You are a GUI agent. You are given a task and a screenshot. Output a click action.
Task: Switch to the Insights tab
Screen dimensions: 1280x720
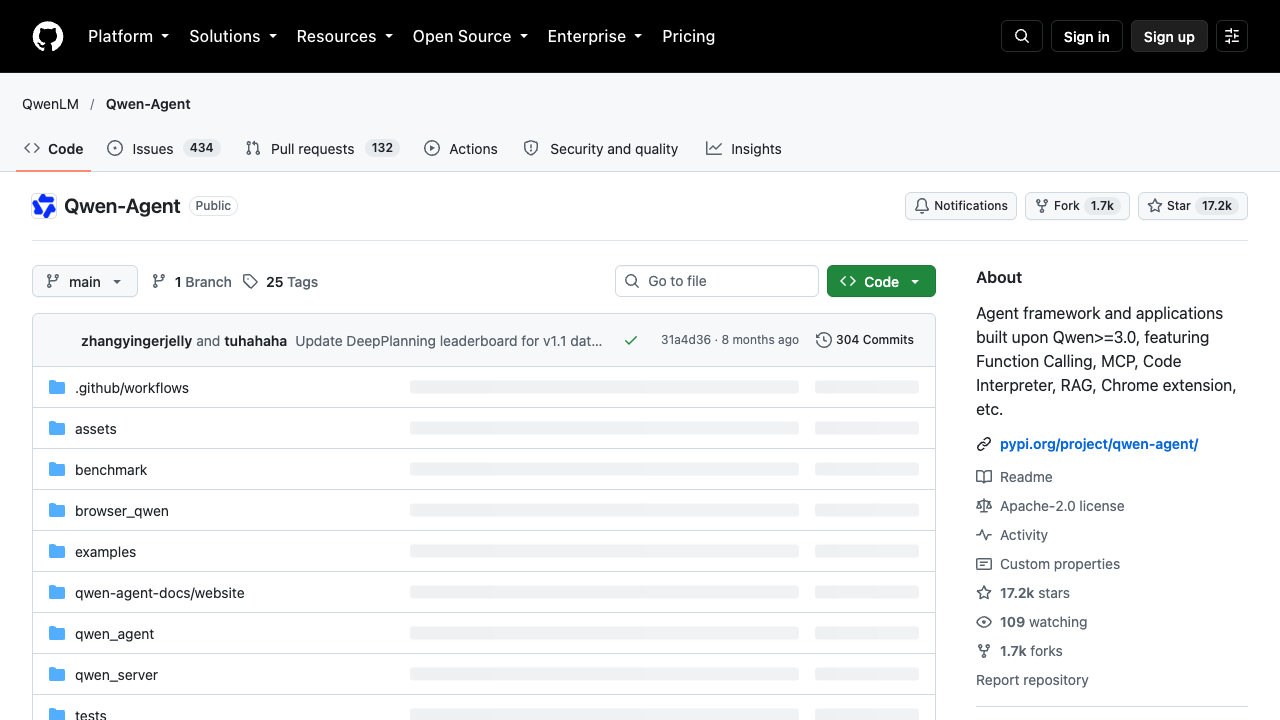coord(744,149)
